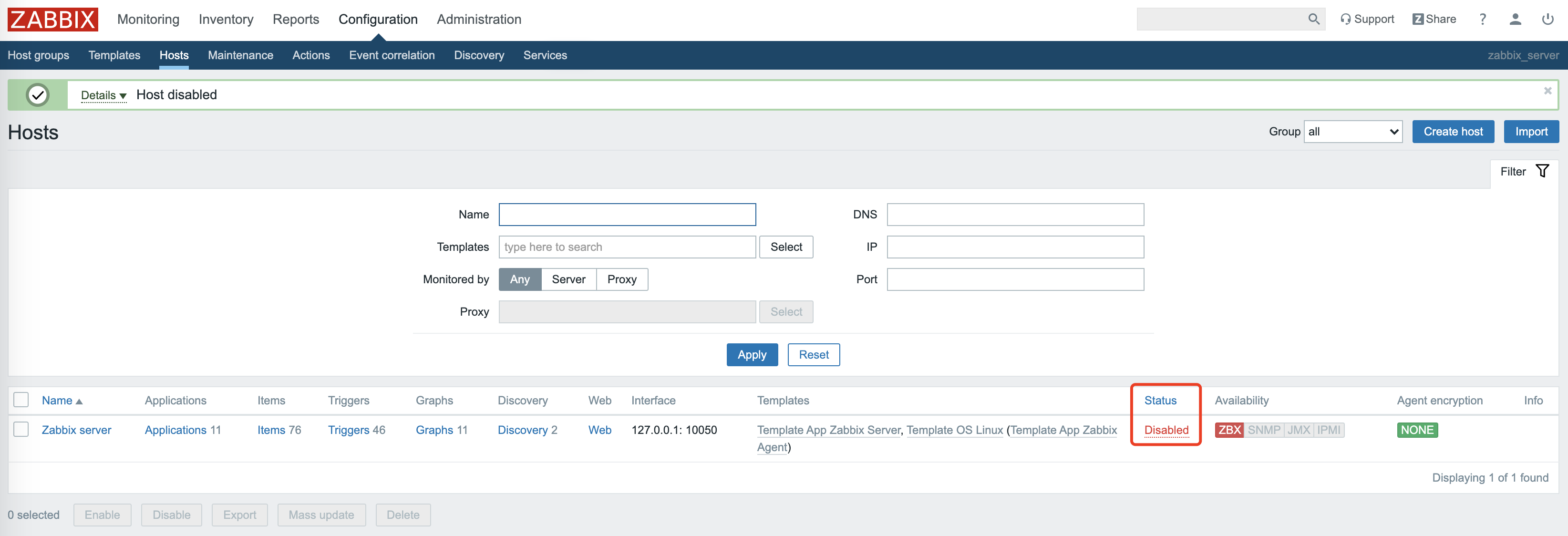Tick the select-all hosts checkbox
Image resolution: width=1568 pixels, height=536 pixels.
tap(21, 400)
